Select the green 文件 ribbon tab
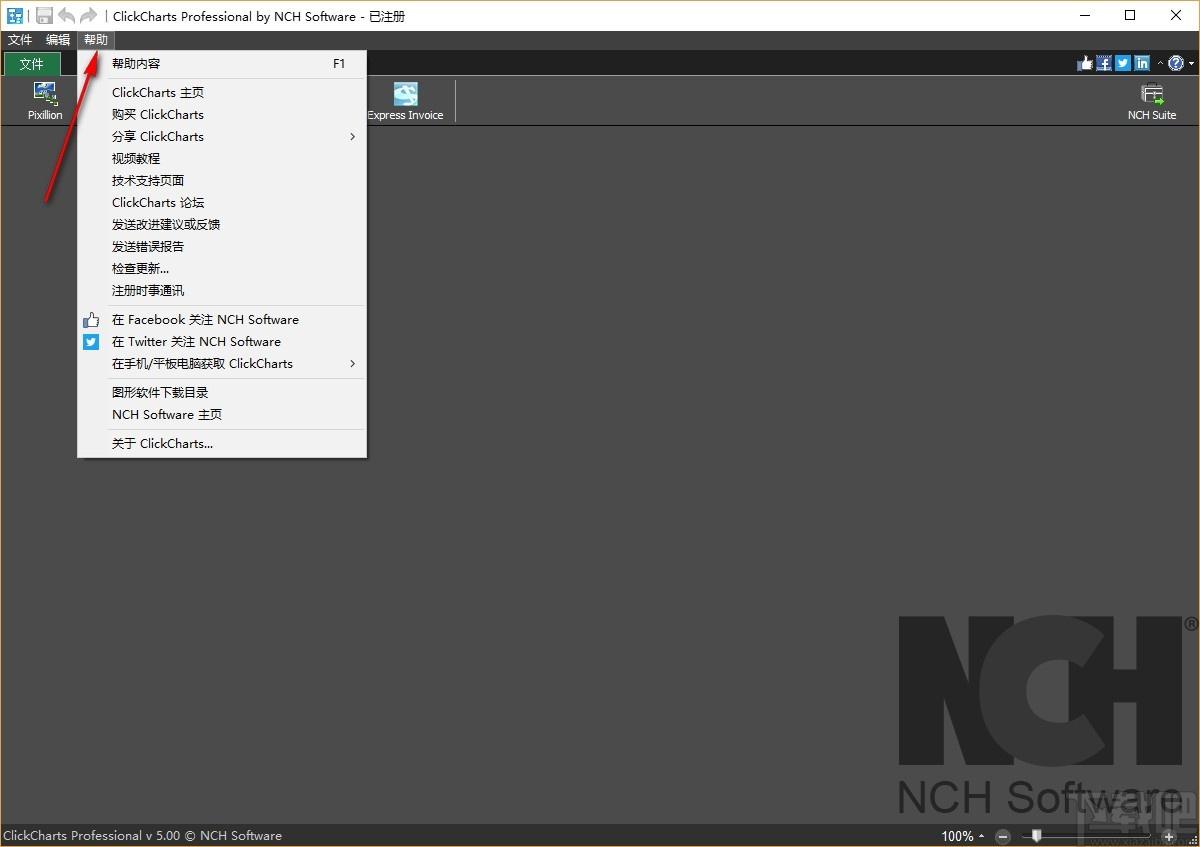This screenshot has width=1200, height=847. [x=32, y=64]
